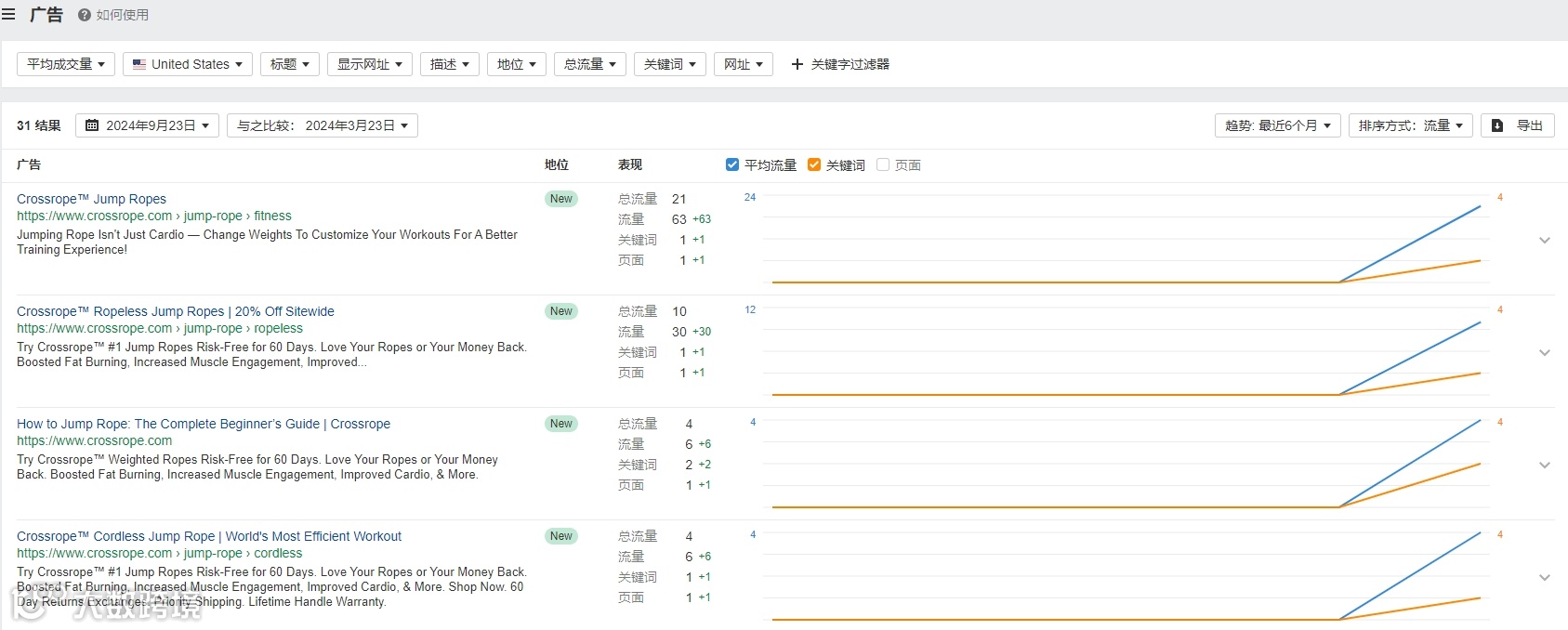Click the calendar icon beside 2024年9月23日
The image size is (1568, 630).
(x=92, y=125)
